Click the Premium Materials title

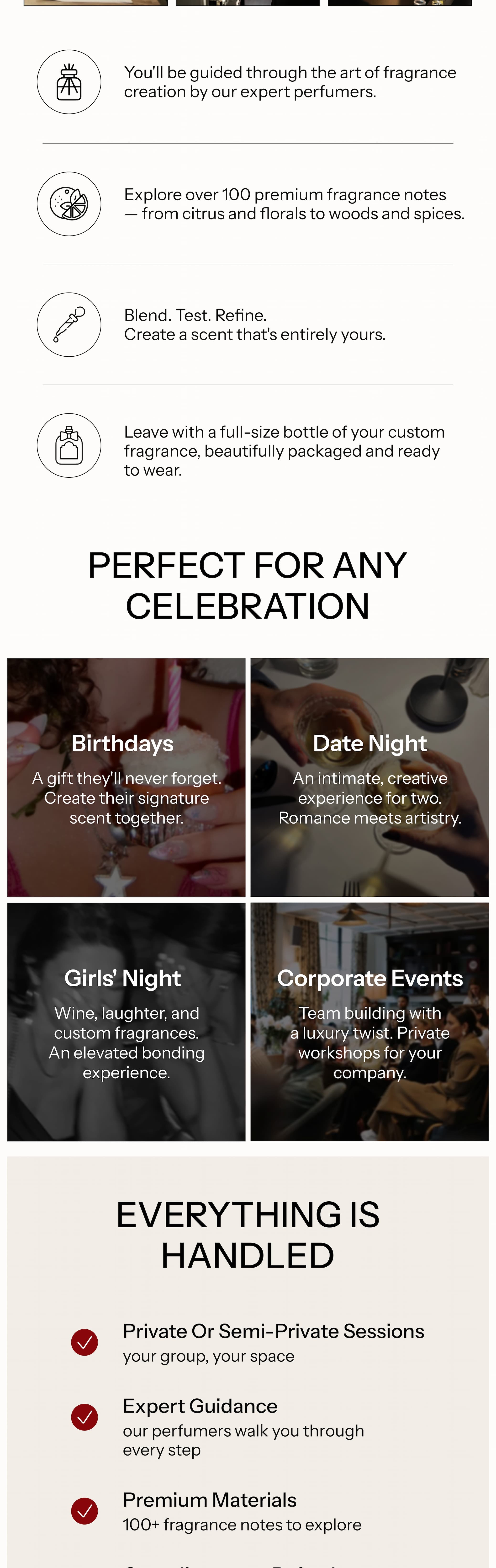coord(209,1500)
